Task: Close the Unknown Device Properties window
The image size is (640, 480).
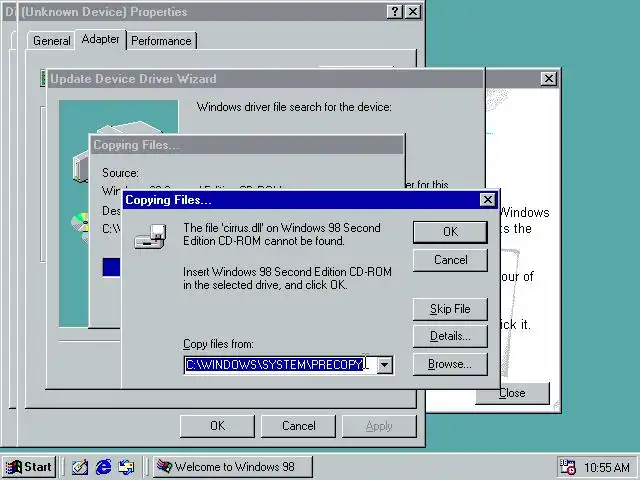Action: coord(413,12)
